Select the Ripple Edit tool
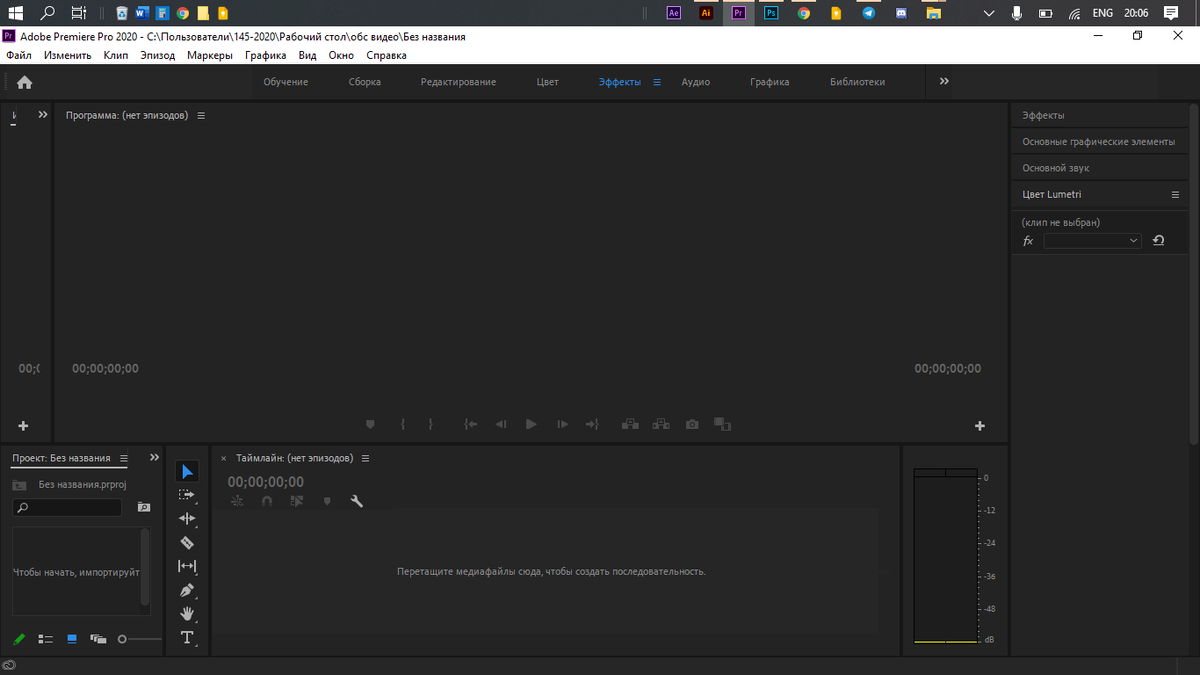The image size is (1200, 675). point(187,519)
